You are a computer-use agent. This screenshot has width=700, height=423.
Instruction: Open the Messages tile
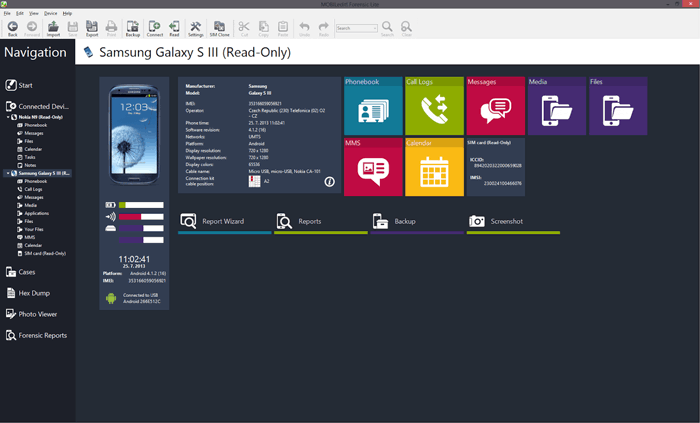(x=495, y=106)
